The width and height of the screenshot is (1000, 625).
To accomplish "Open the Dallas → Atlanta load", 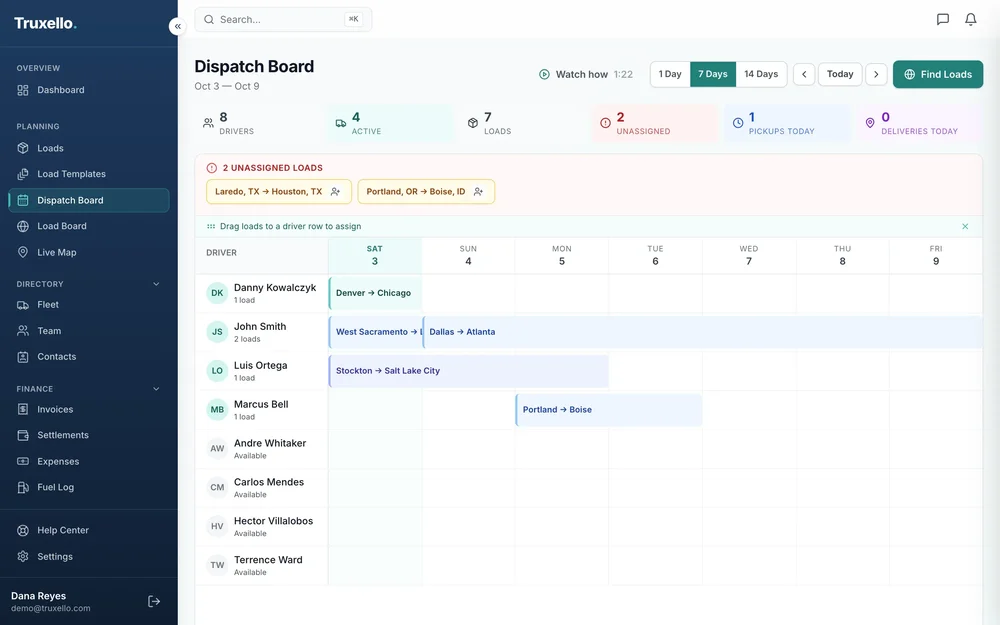I will [x=702, y=332].
